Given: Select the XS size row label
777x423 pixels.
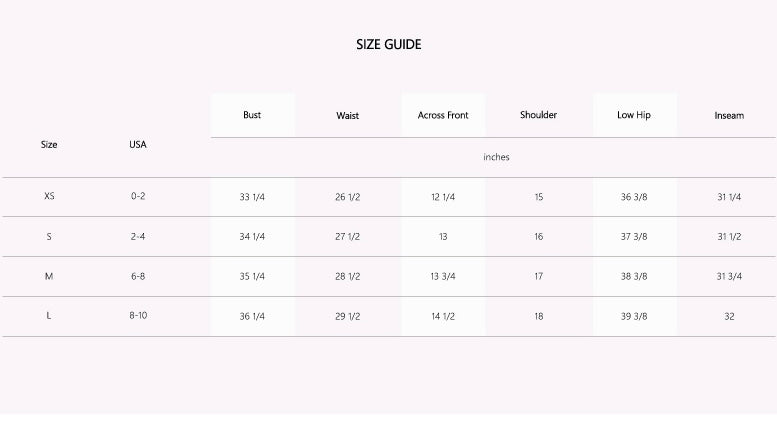Looking at the screenshot, I should click(49, 196).
